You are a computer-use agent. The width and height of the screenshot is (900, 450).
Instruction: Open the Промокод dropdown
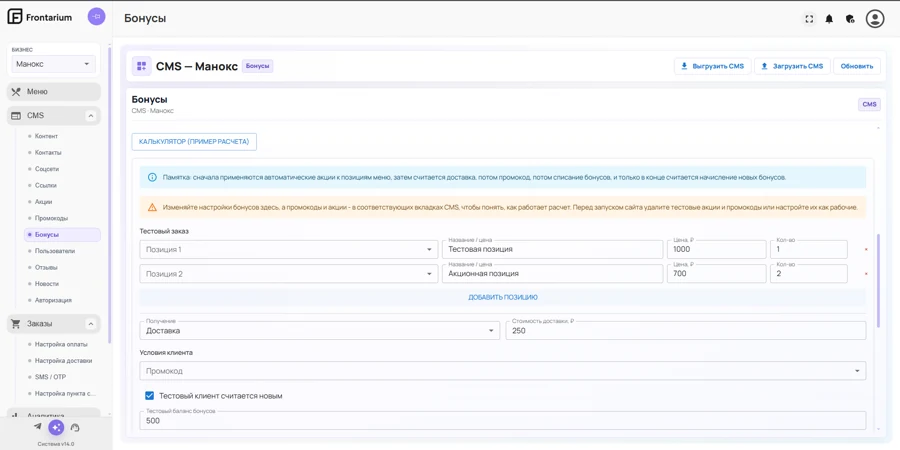(503, 371)
